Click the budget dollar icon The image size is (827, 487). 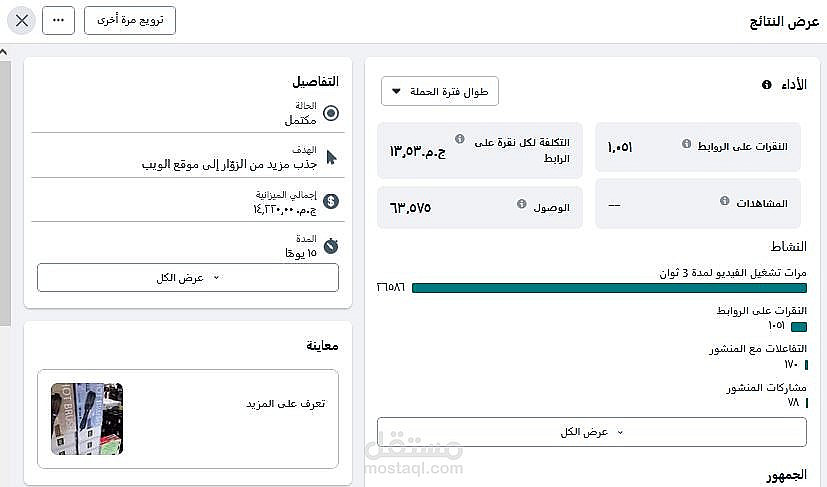tap(331, 201)
